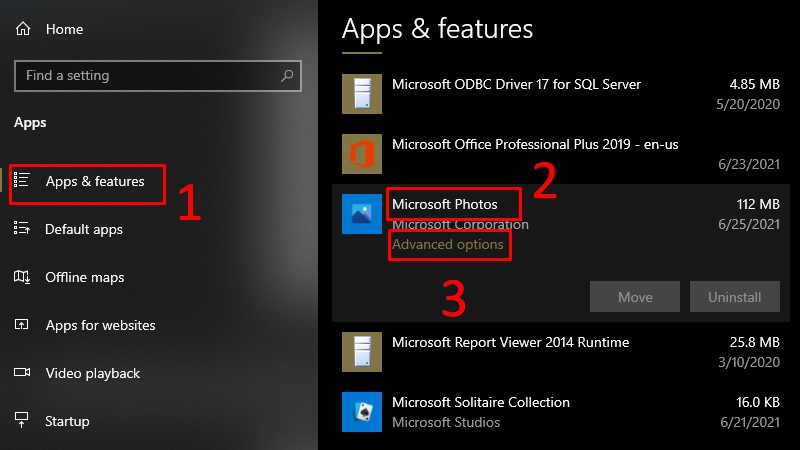Go to Default apps section
800x450 pixels.
(84, 230)
